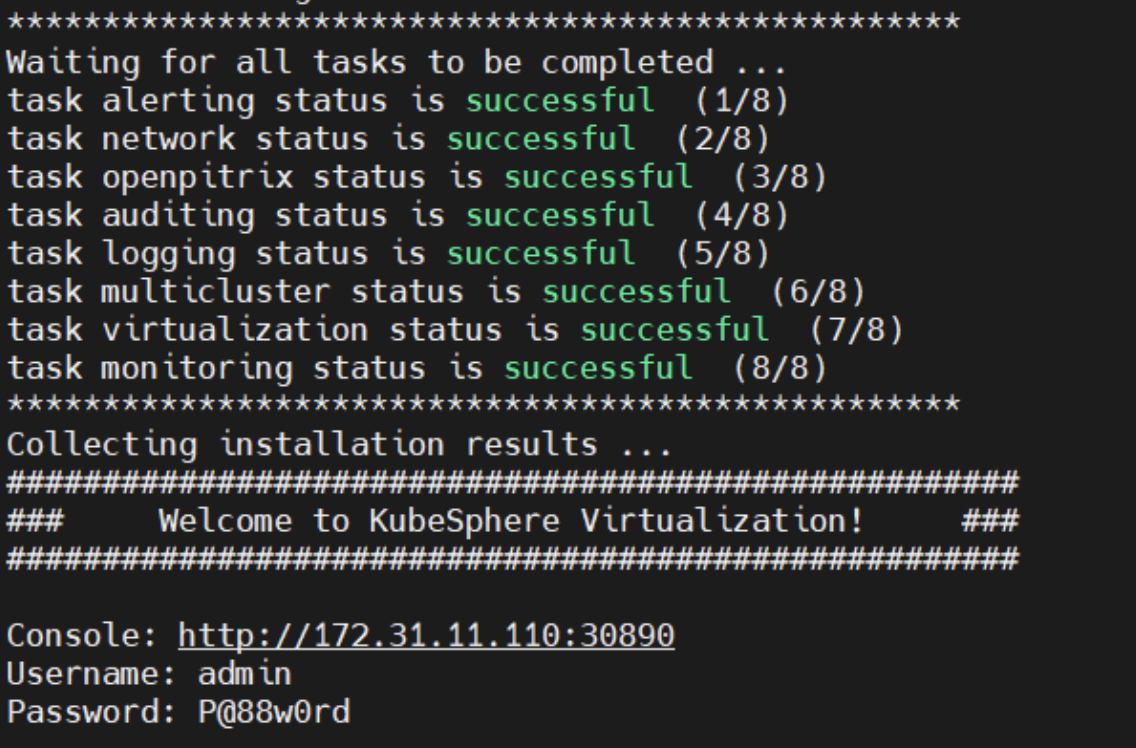Click the green 'successful' on monitoring line
1136x748 pixels.
click(x=598, y=367)
